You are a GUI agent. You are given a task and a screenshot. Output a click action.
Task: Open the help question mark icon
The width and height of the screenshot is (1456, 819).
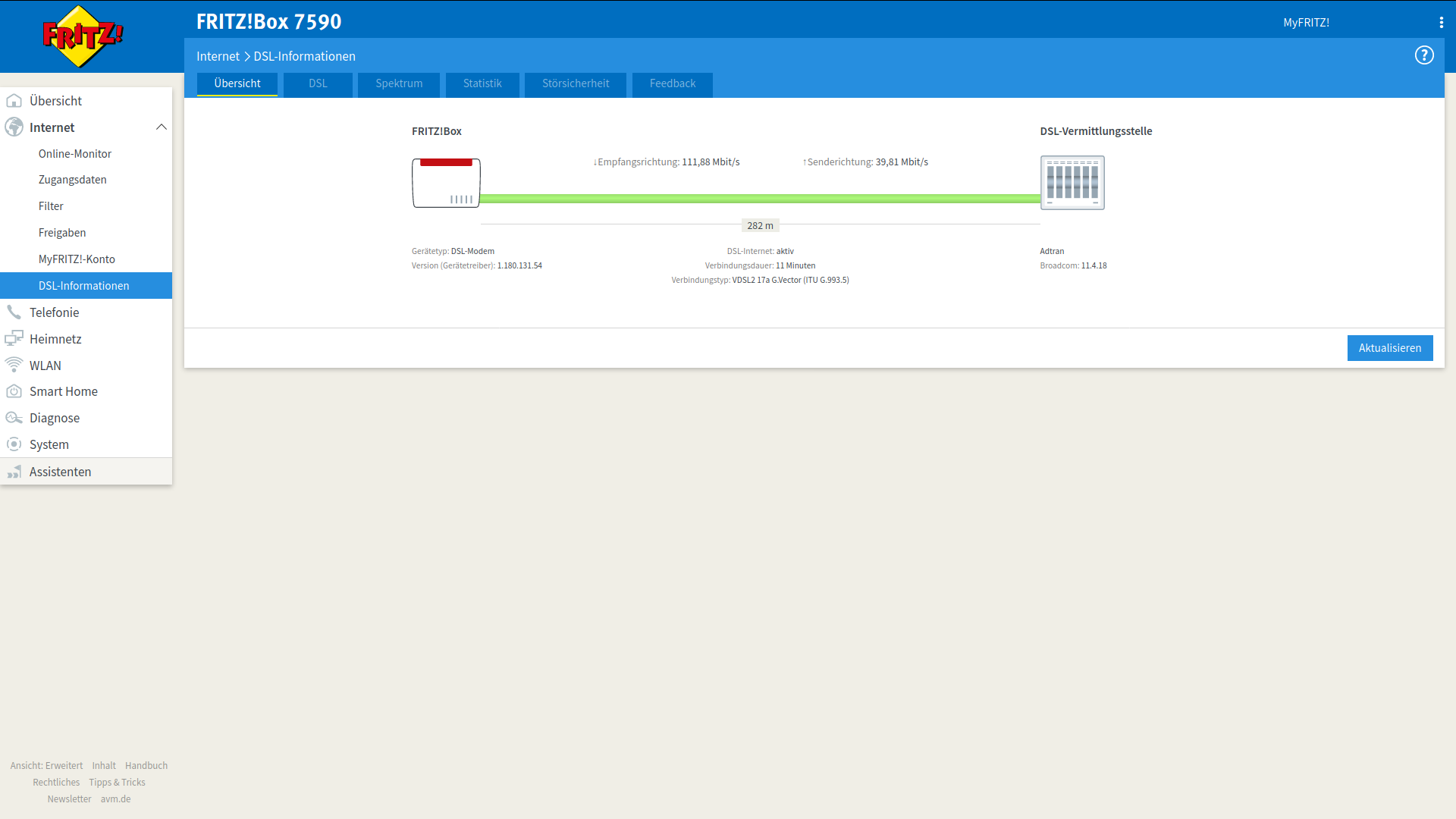tap(1424, 55)
